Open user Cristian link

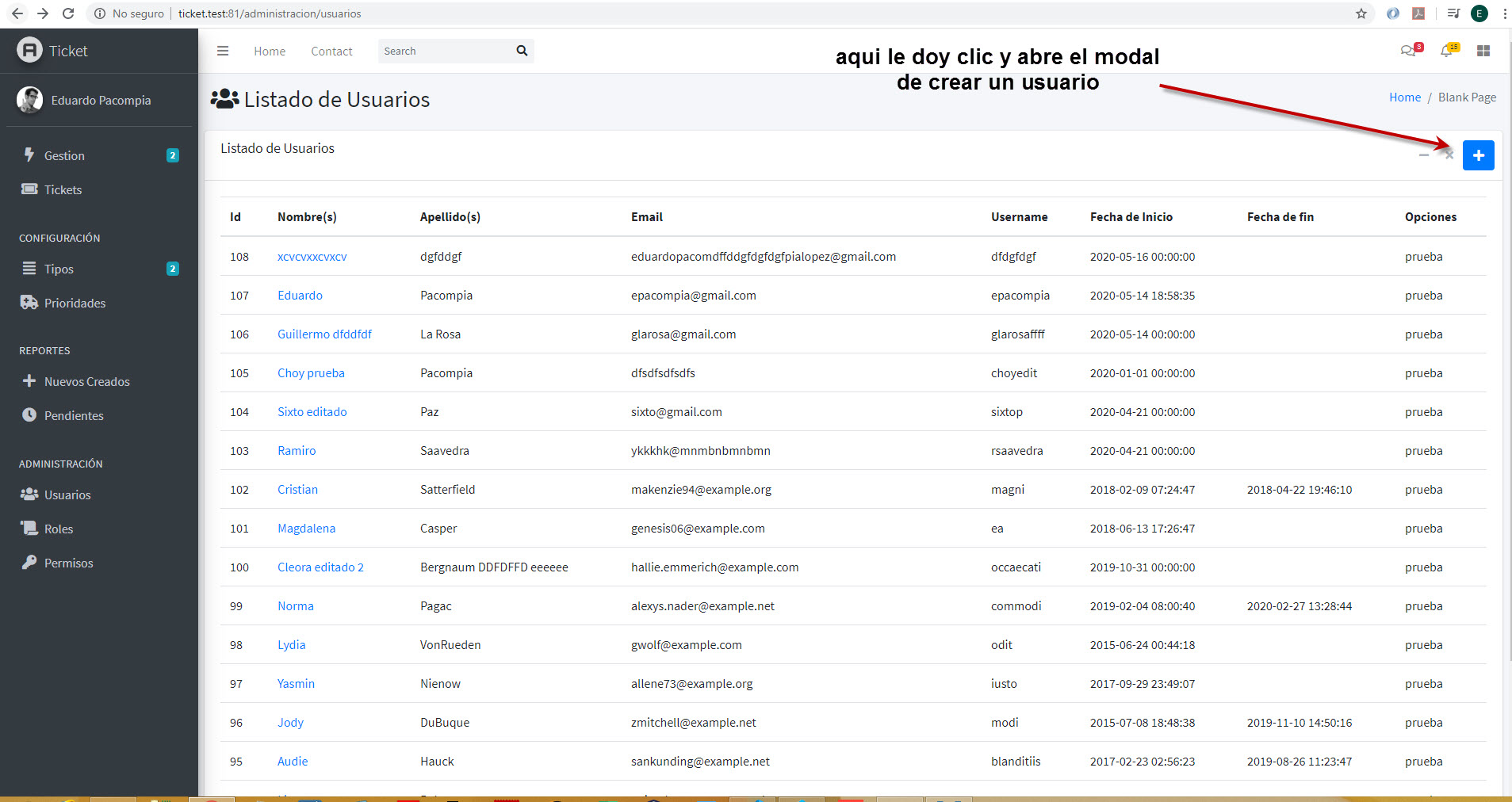297,490
